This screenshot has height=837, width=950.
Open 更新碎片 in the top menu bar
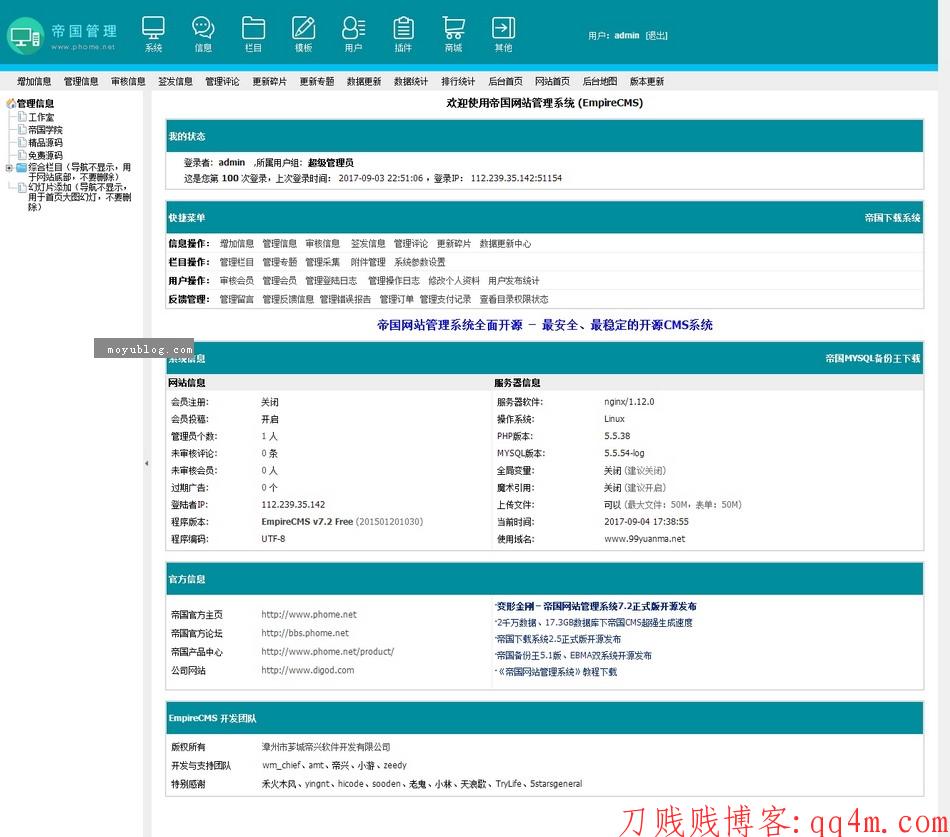pos(270,81)
